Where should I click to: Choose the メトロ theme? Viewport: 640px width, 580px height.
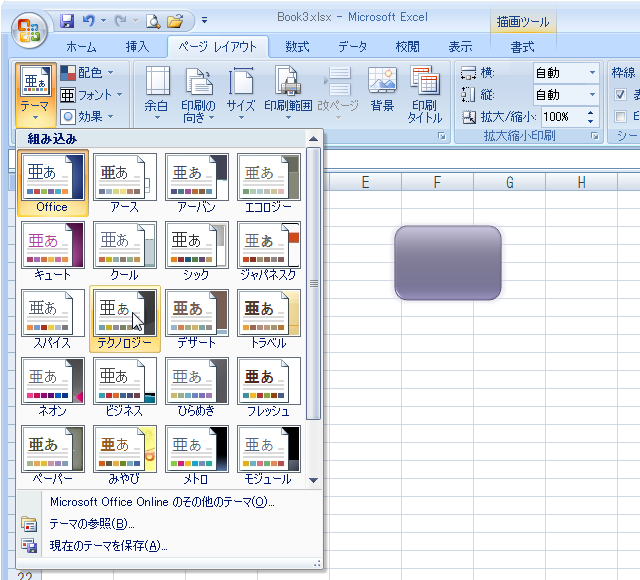tap(196, 455)
